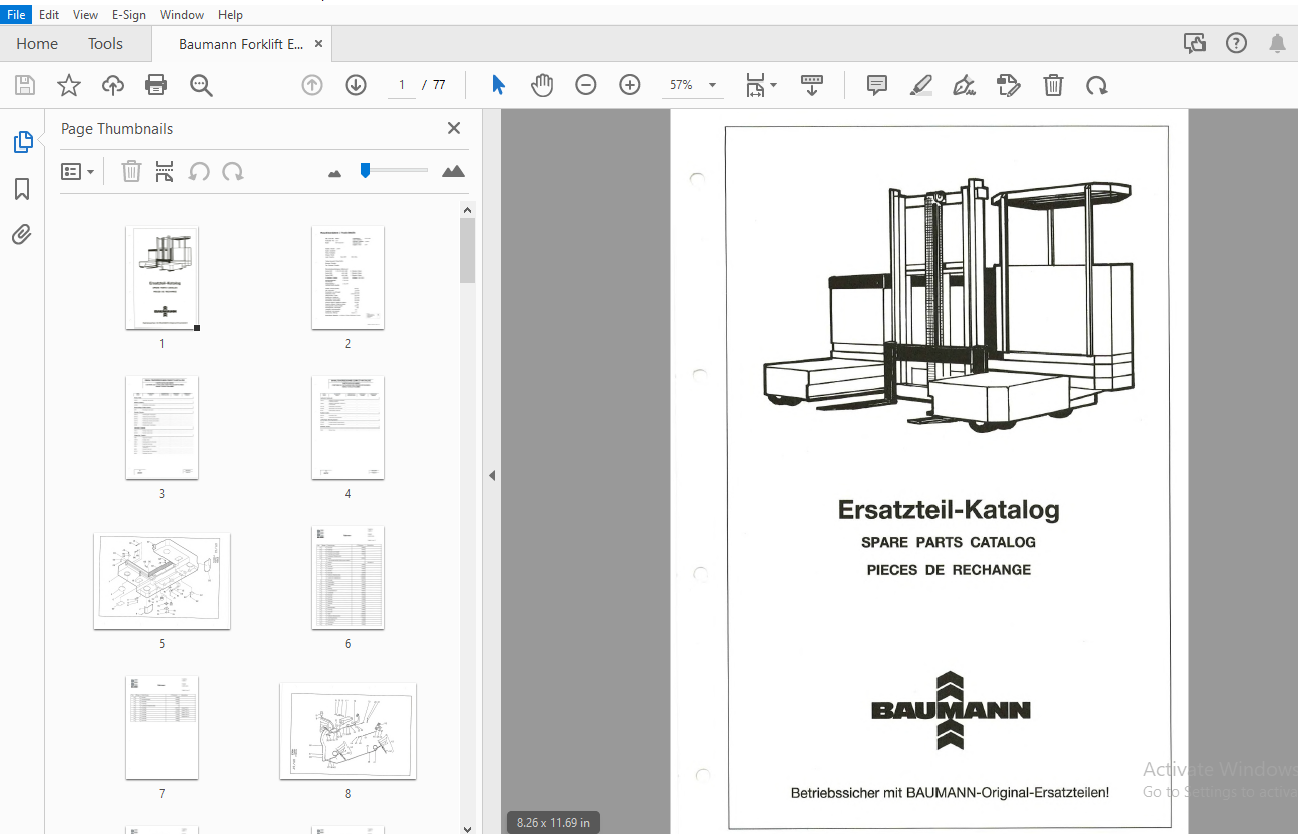This screenshot has height=834, width=1298.
Task: Click the scrolling mode keyboard icon
Action: [812, 85]
